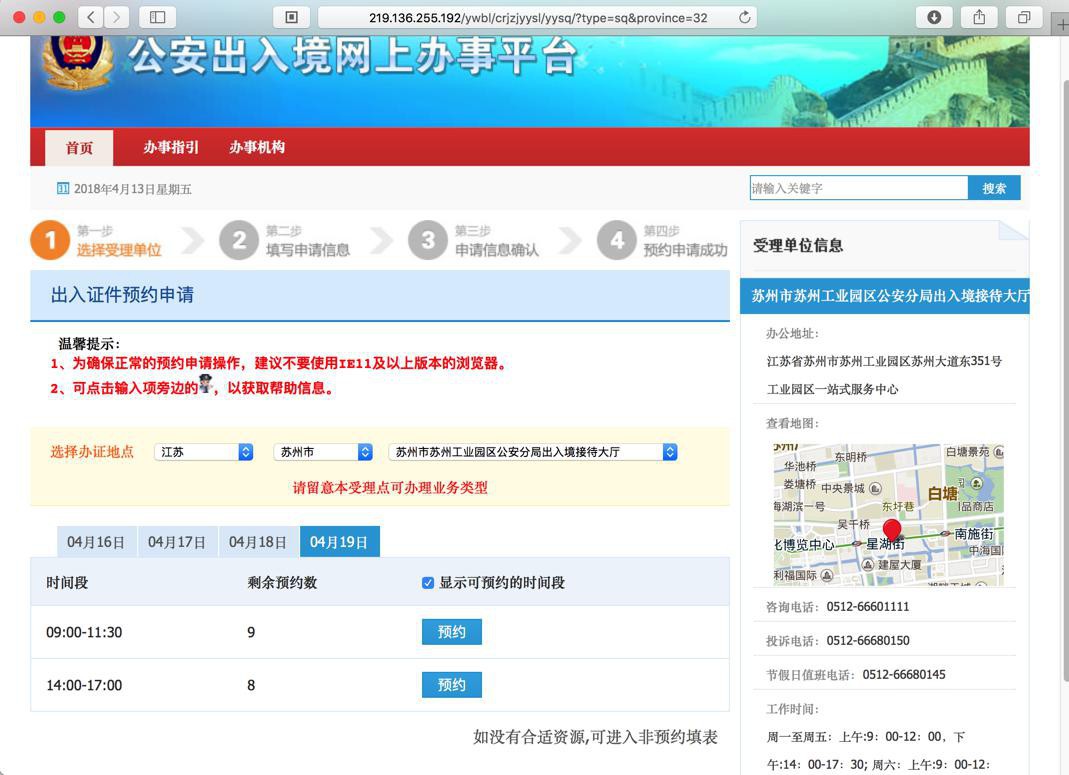Click the 出入证件预约申请 heading
Image resolution: width=1069 pixels, height=775 pixels.
coord(123,294)
